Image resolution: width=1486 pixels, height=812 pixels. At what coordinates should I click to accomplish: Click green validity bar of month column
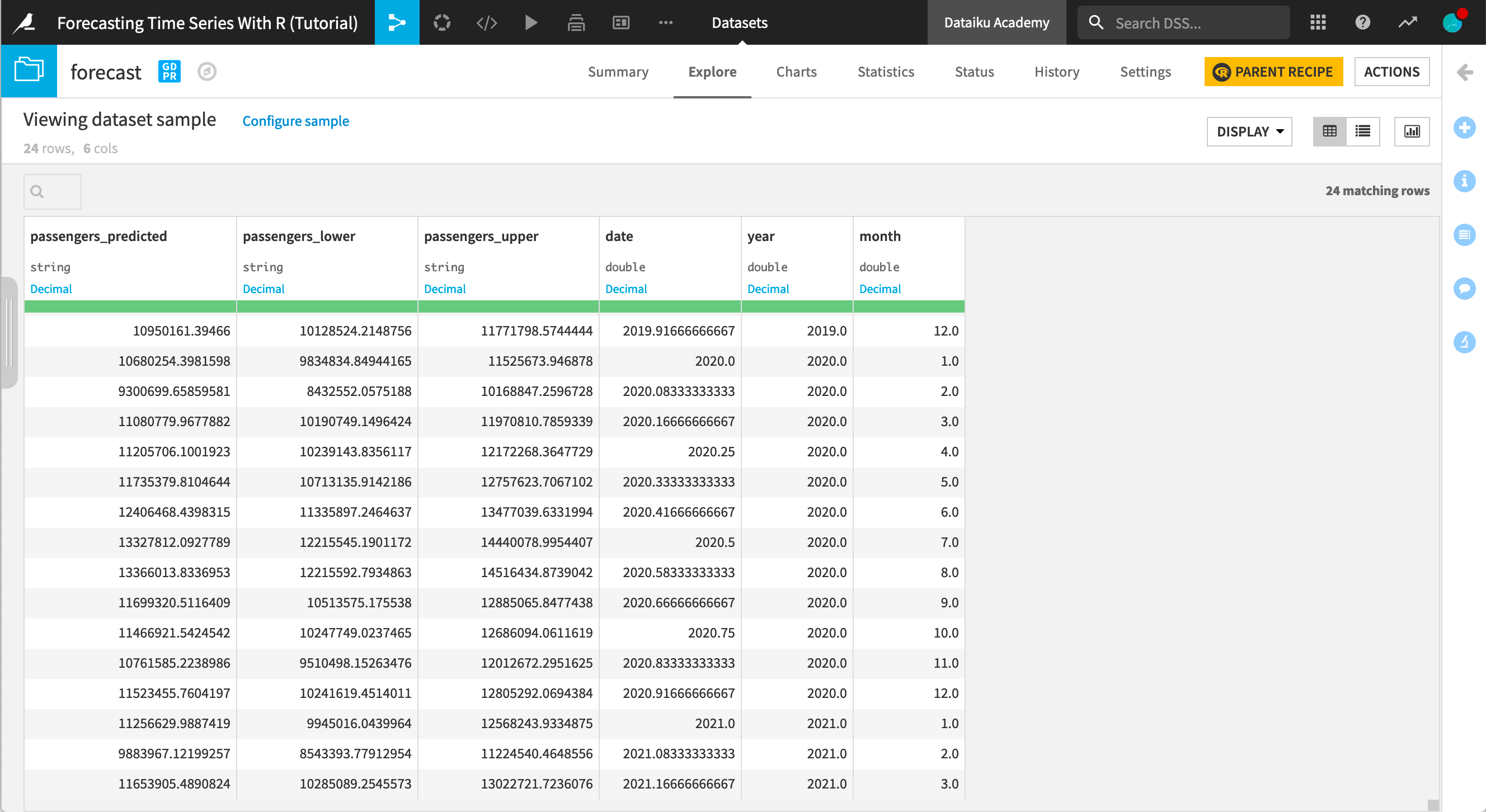click(x=909, y=306)
